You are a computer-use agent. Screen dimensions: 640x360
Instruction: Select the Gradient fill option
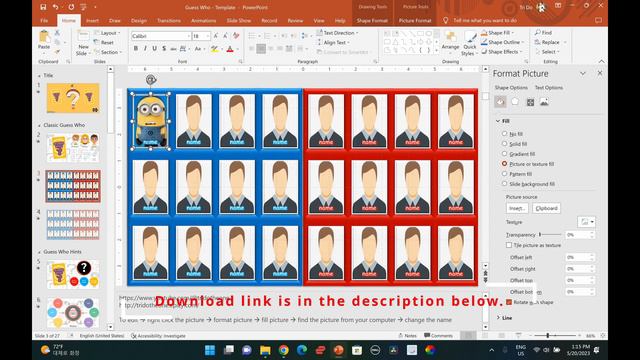pyautogui.click(x=504, y=153)
